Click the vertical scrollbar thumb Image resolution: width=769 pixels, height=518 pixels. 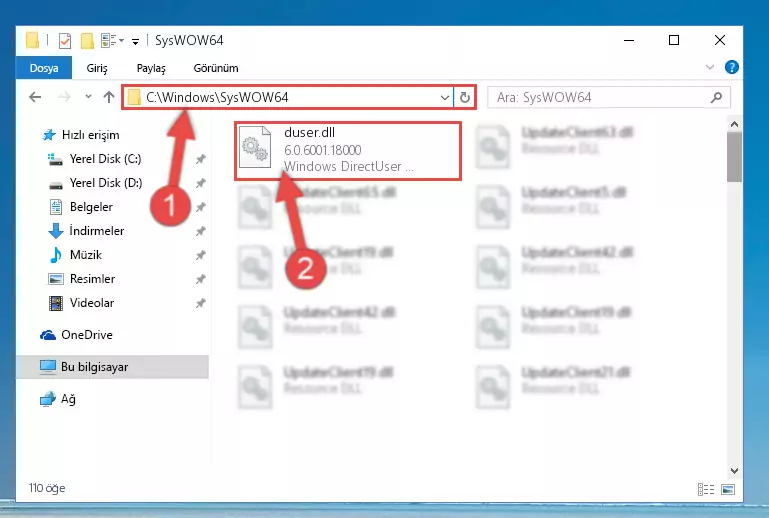click(734, 157)
